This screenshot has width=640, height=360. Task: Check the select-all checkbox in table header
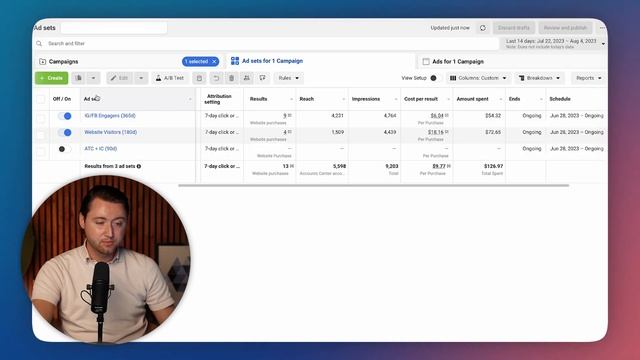41,99
